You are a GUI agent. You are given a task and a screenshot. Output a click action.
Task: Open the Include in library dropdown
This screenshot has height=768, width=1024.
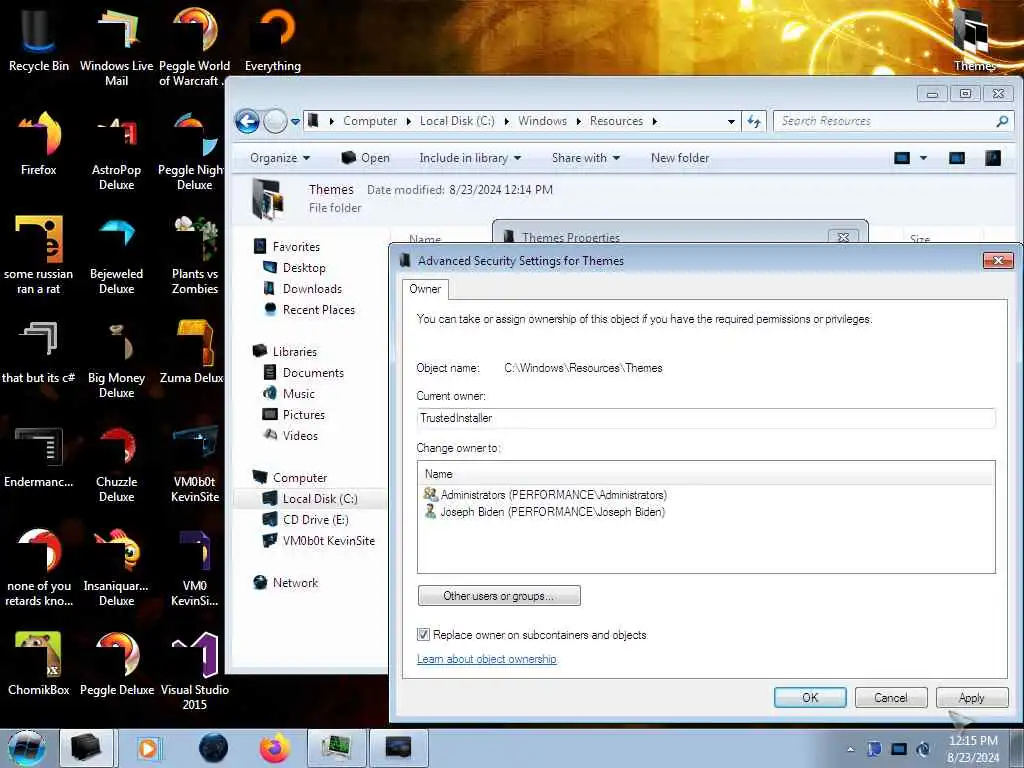pyautogui.click(x=470, y=158)
